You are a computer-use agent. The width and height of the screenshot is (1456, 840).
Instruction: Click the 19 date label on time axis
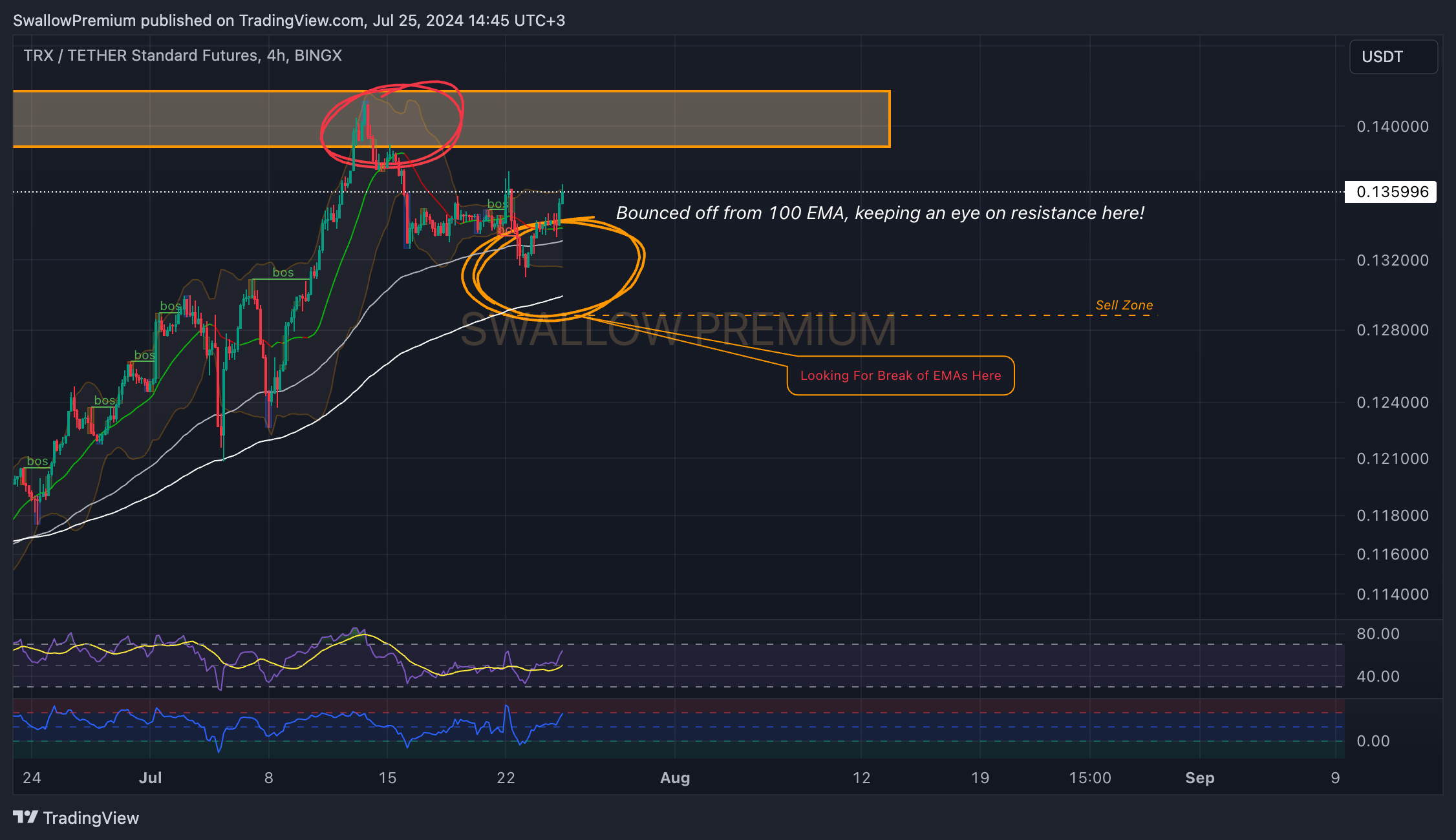pyautogui.click(x=980, y=778)
